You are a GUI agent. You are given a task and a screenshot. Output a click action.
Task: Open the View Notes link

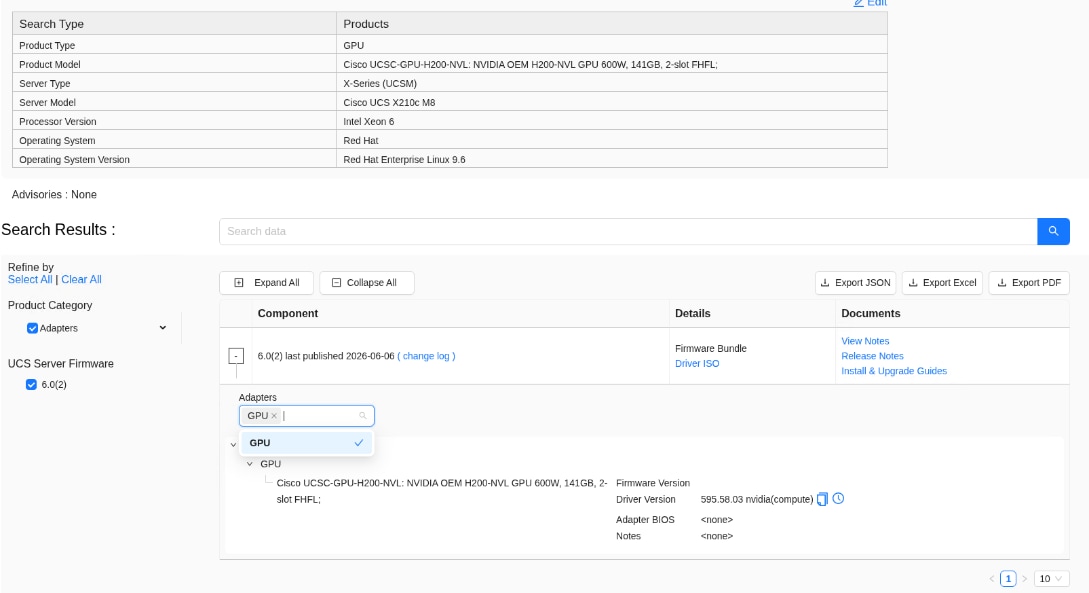coord(865,341)
